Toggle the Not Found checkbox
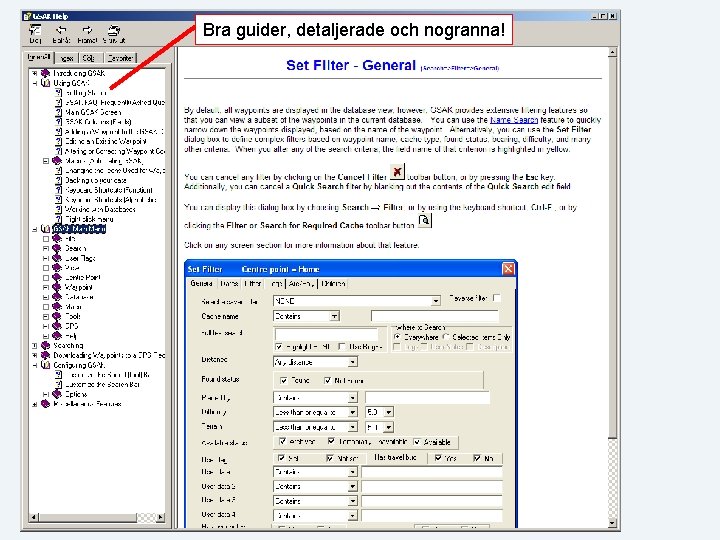 click(327, 380)
